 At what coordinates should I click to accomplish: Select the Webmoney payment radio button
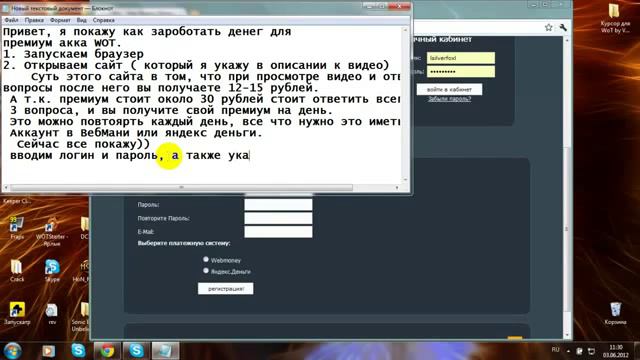point(206,259)
